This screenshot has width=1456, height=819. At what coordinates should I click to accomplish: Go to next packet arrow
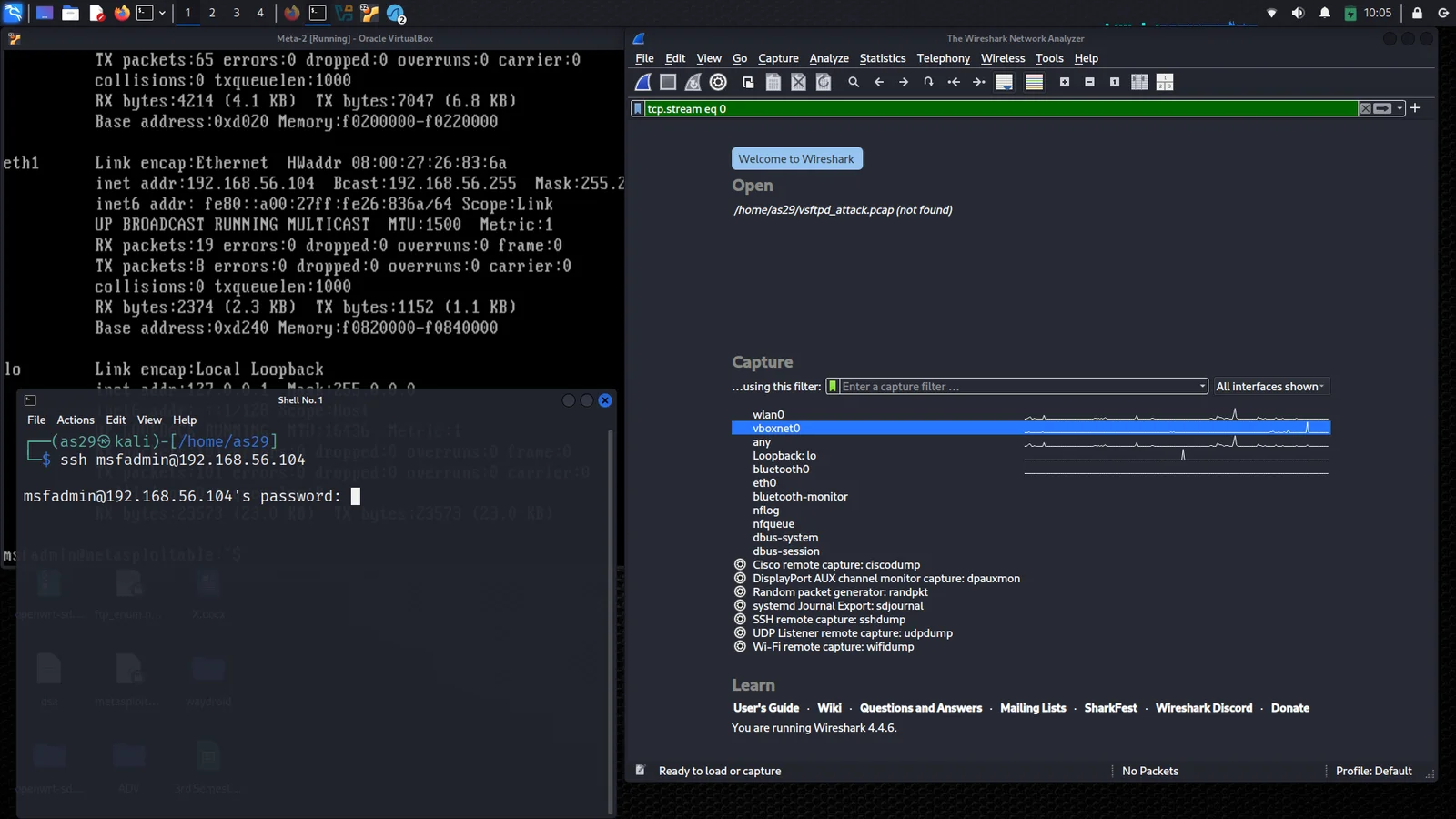[x=904, y=82]
